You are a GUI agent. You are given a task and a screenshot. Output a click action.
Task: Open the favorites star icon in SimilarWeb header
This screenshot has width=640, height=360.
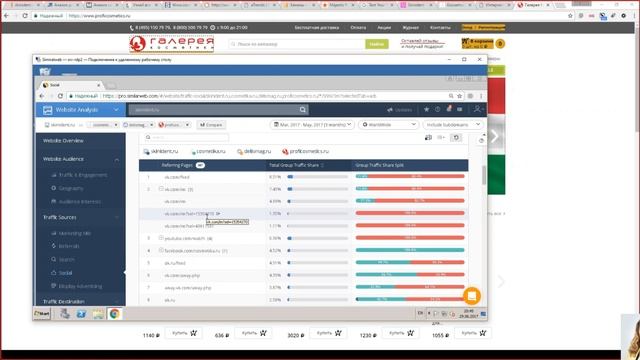tap(427, 109)
